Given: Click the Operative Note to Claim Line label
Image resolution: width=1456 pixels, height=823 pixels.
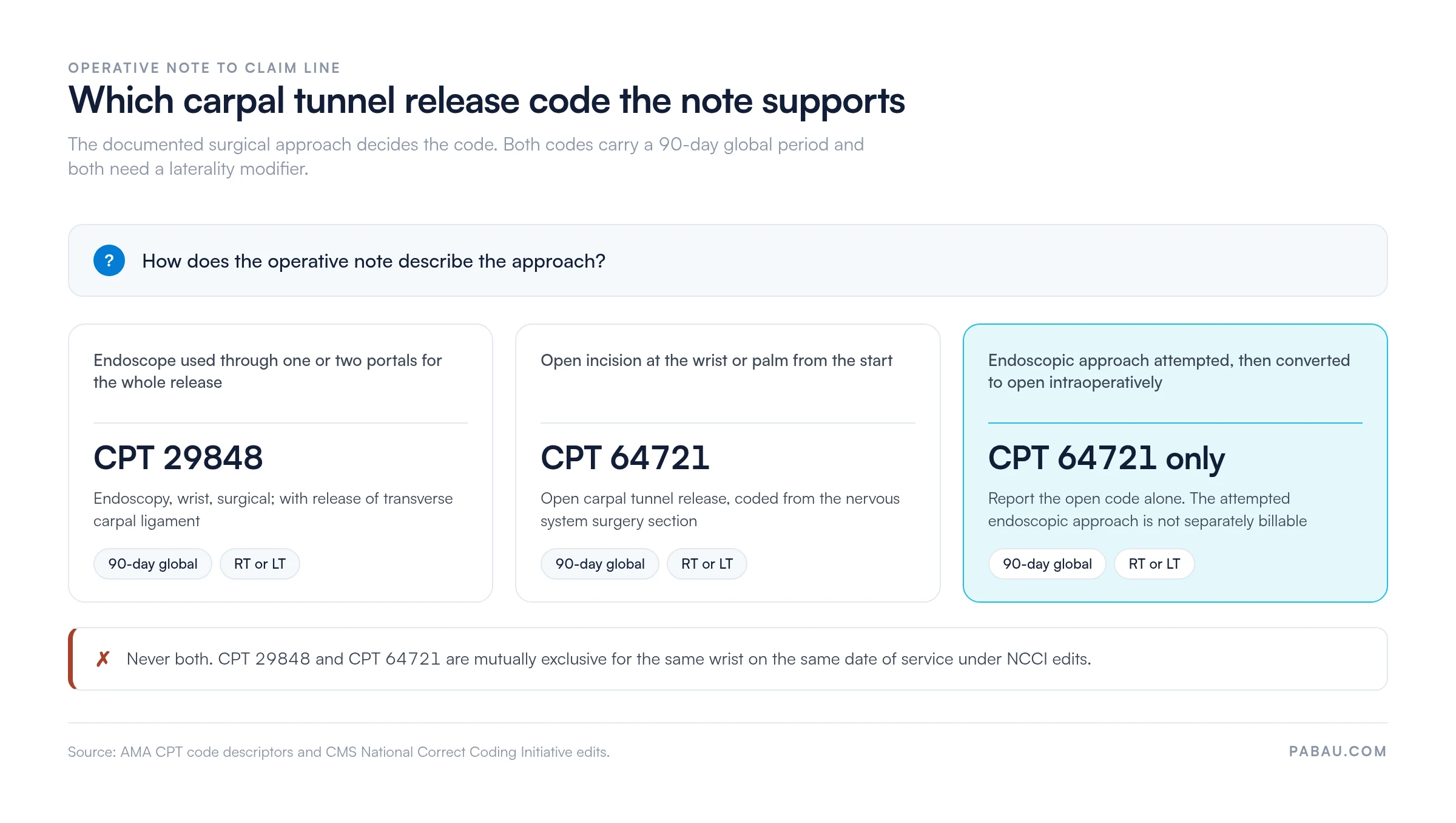Looking at the screenshot, I should [x=204, y=68].
